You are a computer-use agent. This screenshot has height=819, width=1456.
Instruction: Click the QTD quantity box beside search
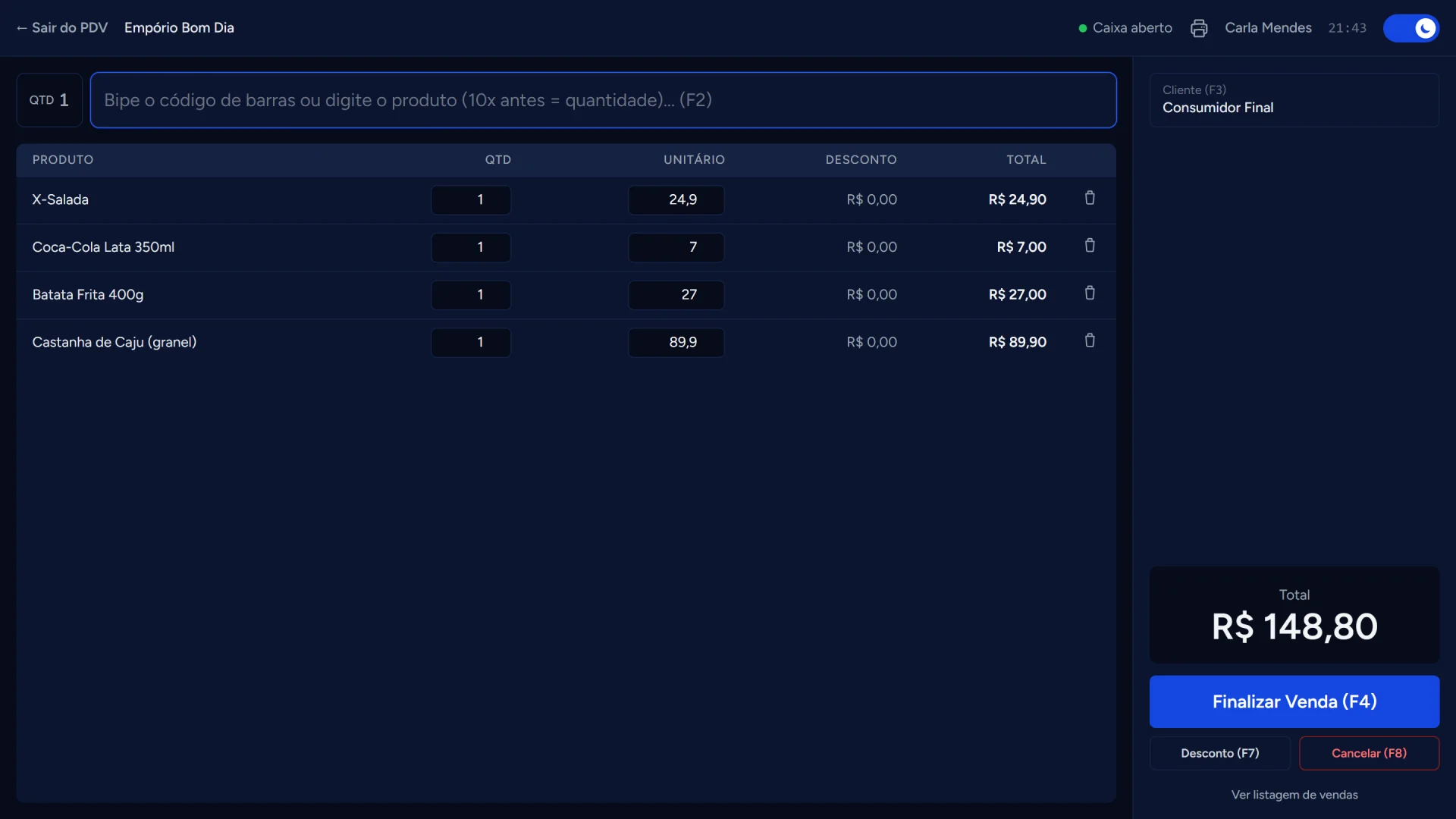[x=49, y=100]
